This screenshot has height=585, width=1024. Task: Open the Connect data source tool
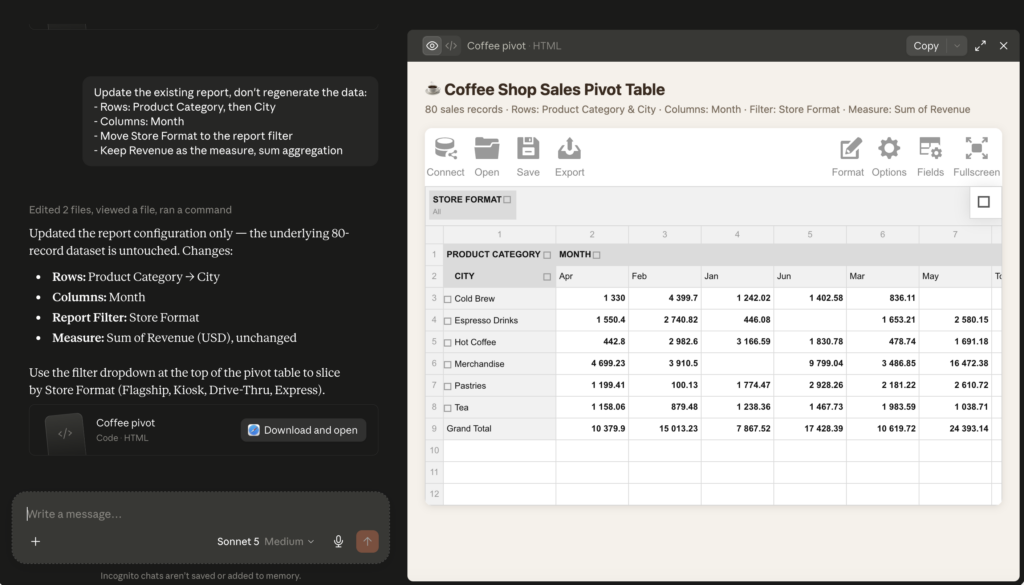[x=445, y=157]
